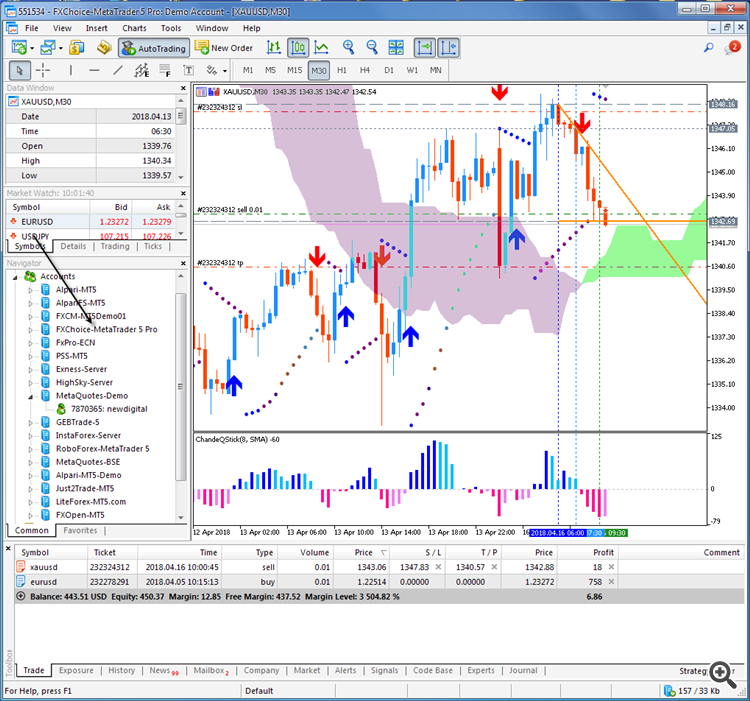
Task: Set timeframe to D1
Action: click(x=389, y=70)
